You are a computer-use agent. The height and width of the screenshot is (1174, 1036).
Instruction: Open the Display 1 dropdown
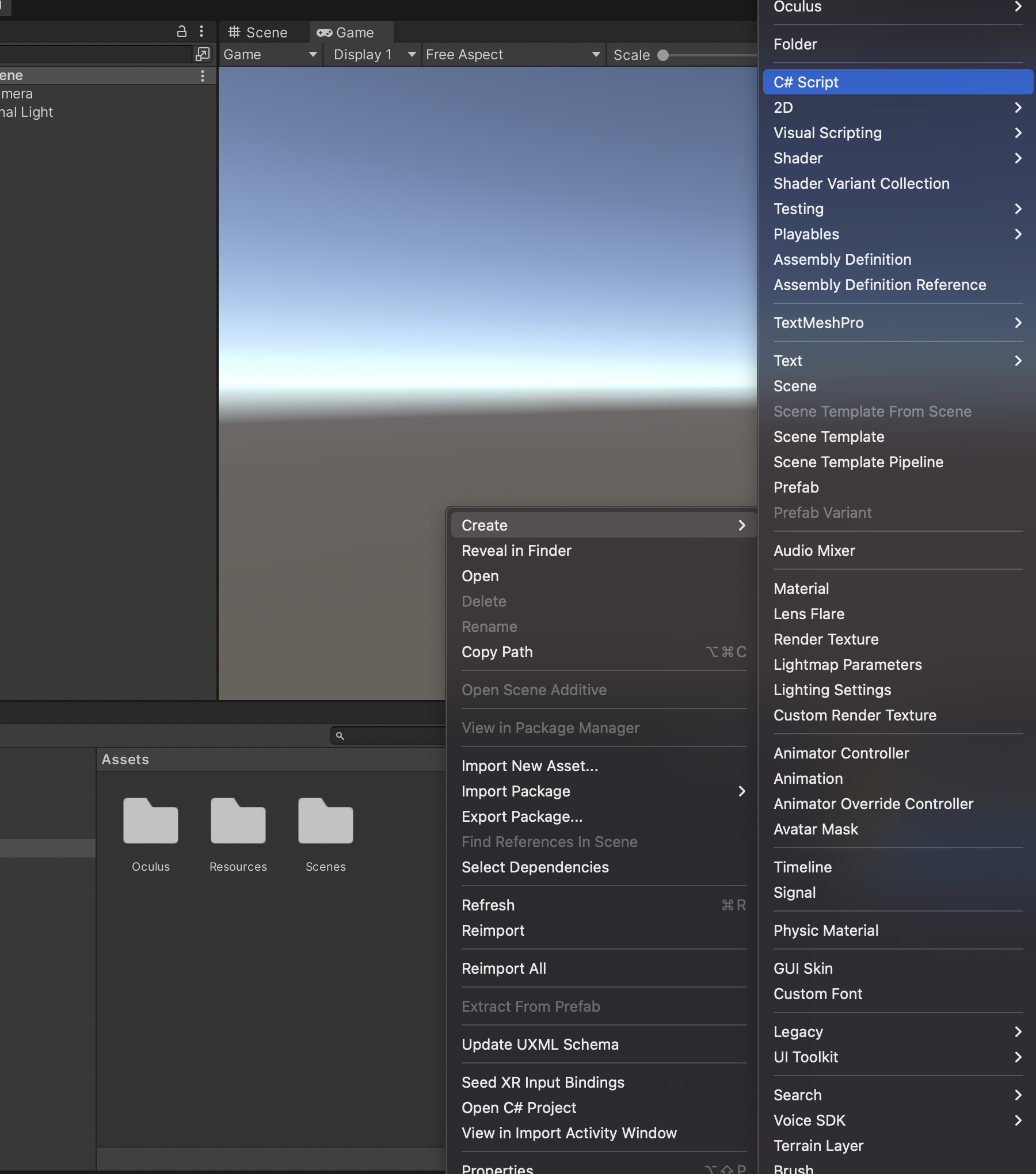click(x=372, y=54)
